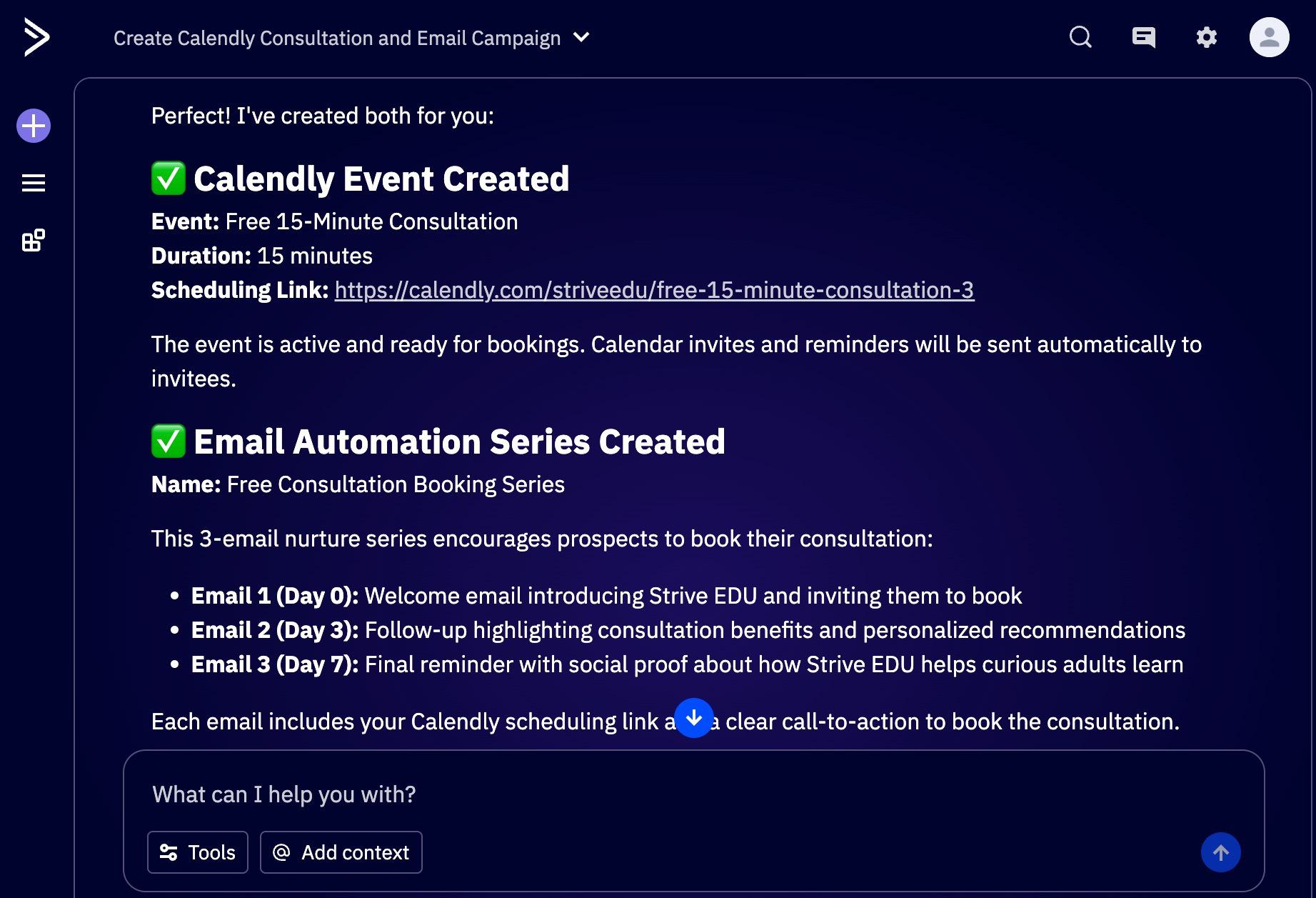Image resolution: width=1316 pixels, height=898 pixels.
Task: Click the @ symbol in Add context
Action: [281, 852]
